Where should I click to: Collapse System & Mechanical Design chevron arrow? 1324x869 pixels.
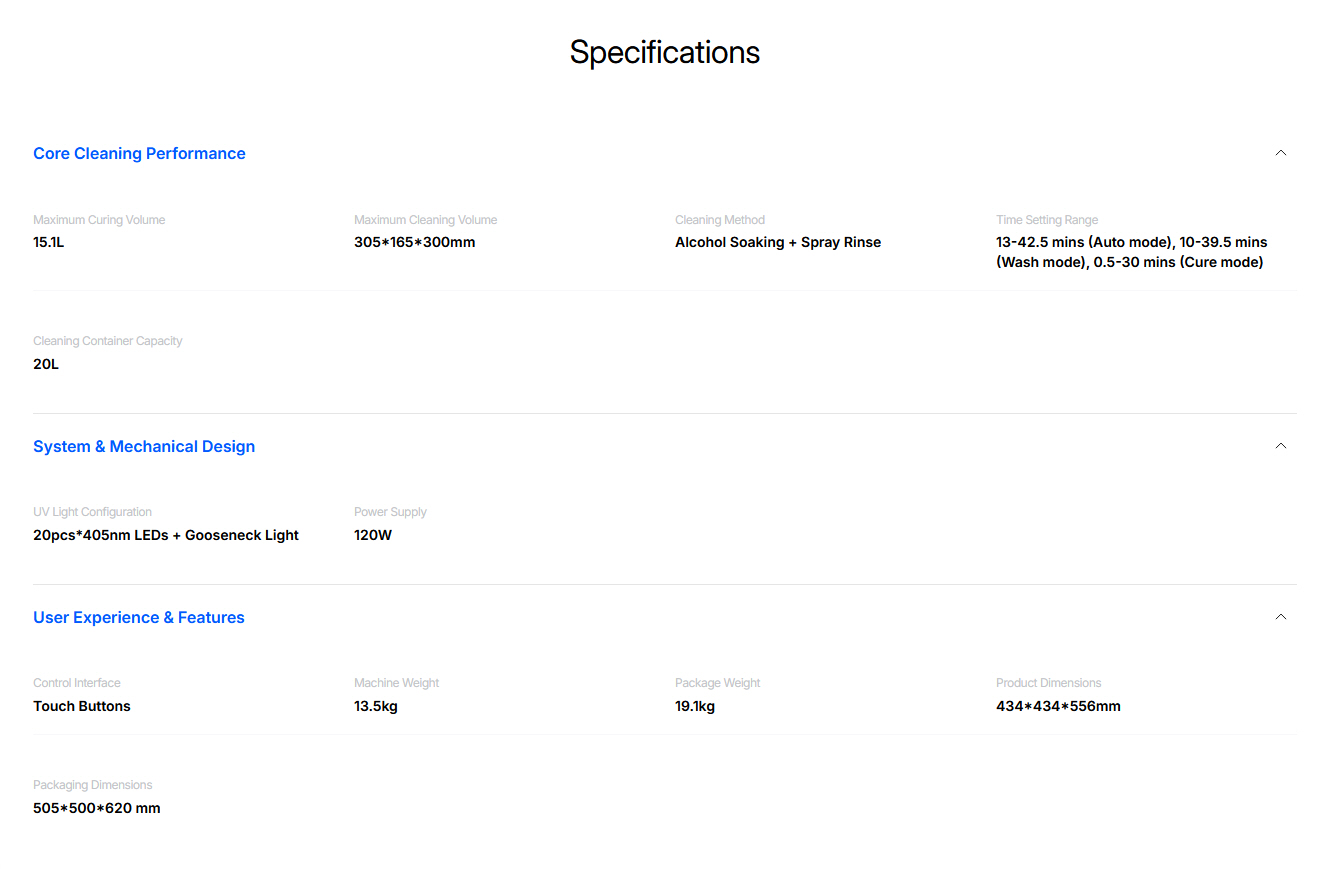point(1280,446)
